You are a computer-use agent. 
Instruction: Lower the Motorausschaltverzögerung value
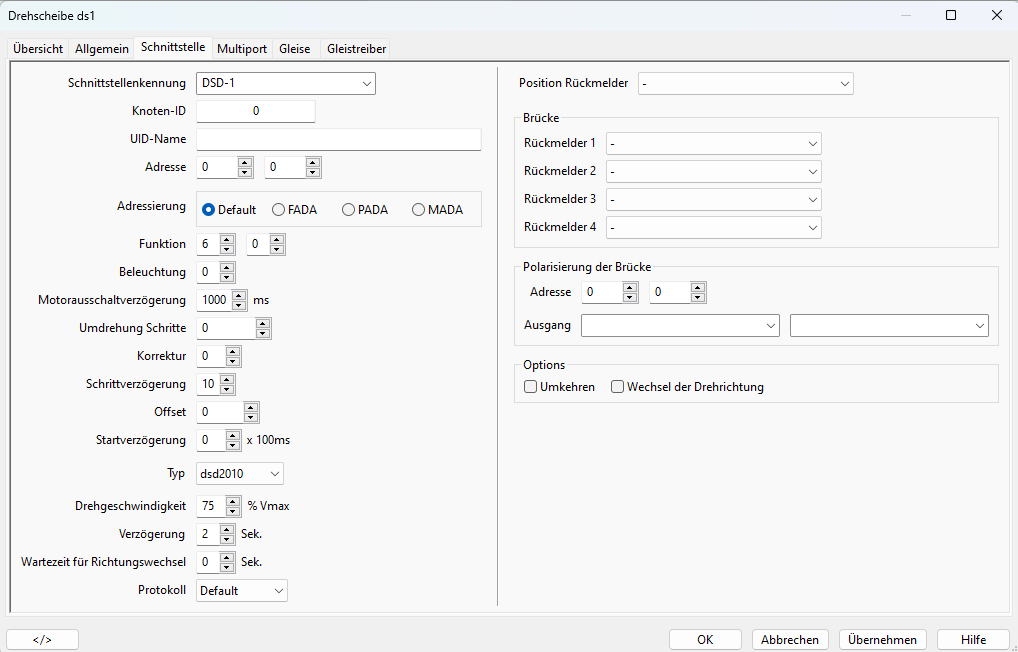point(240,305)
